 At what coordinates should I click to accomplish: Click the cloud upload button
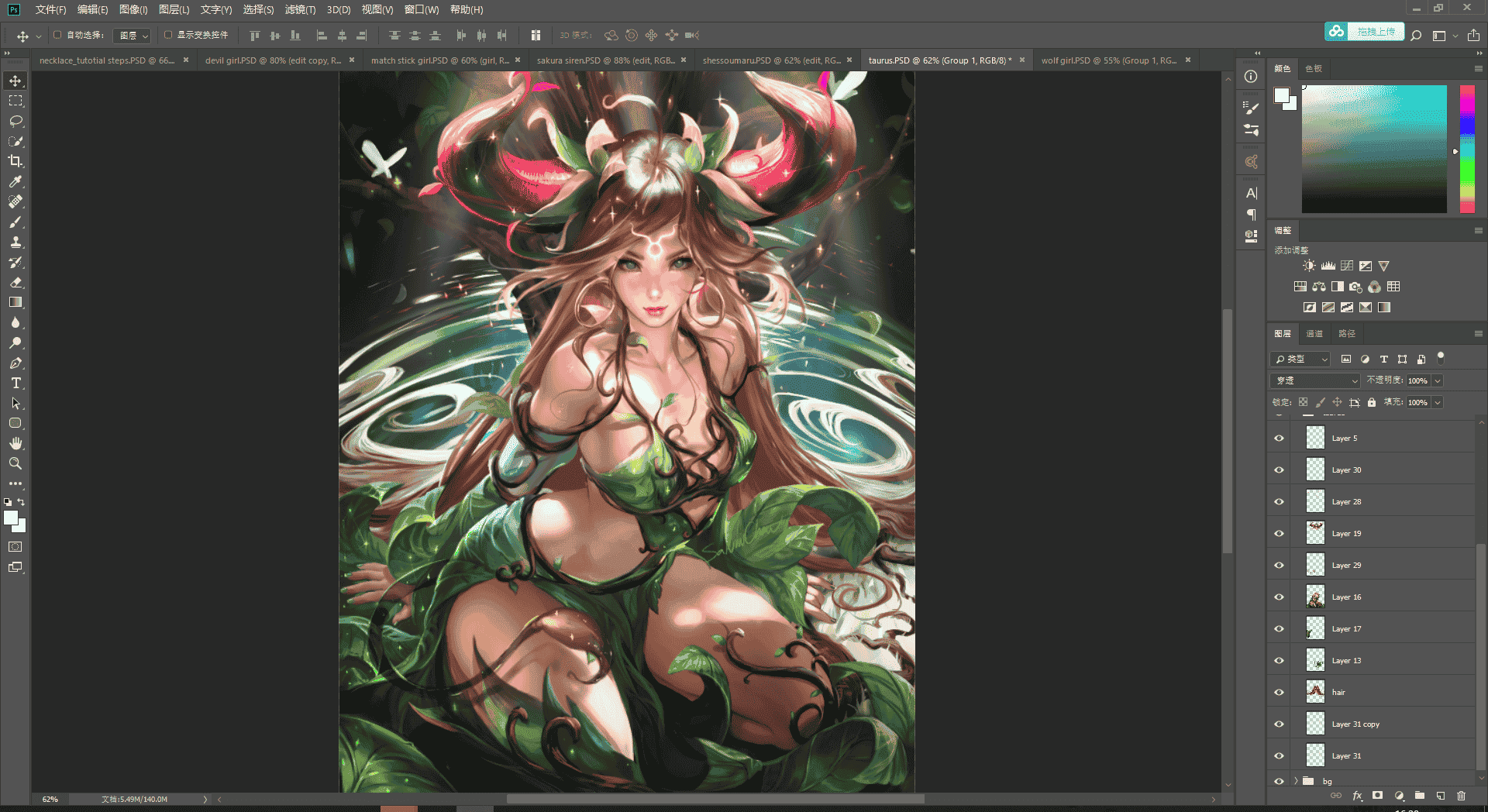(1365, 32)
